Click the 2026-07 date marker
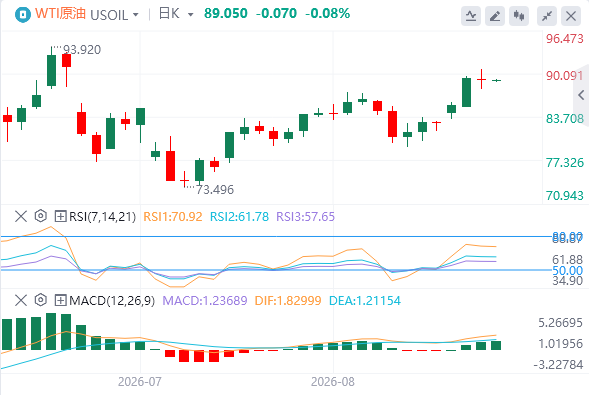This screenshot has height=395, width=589. [140, 382]
